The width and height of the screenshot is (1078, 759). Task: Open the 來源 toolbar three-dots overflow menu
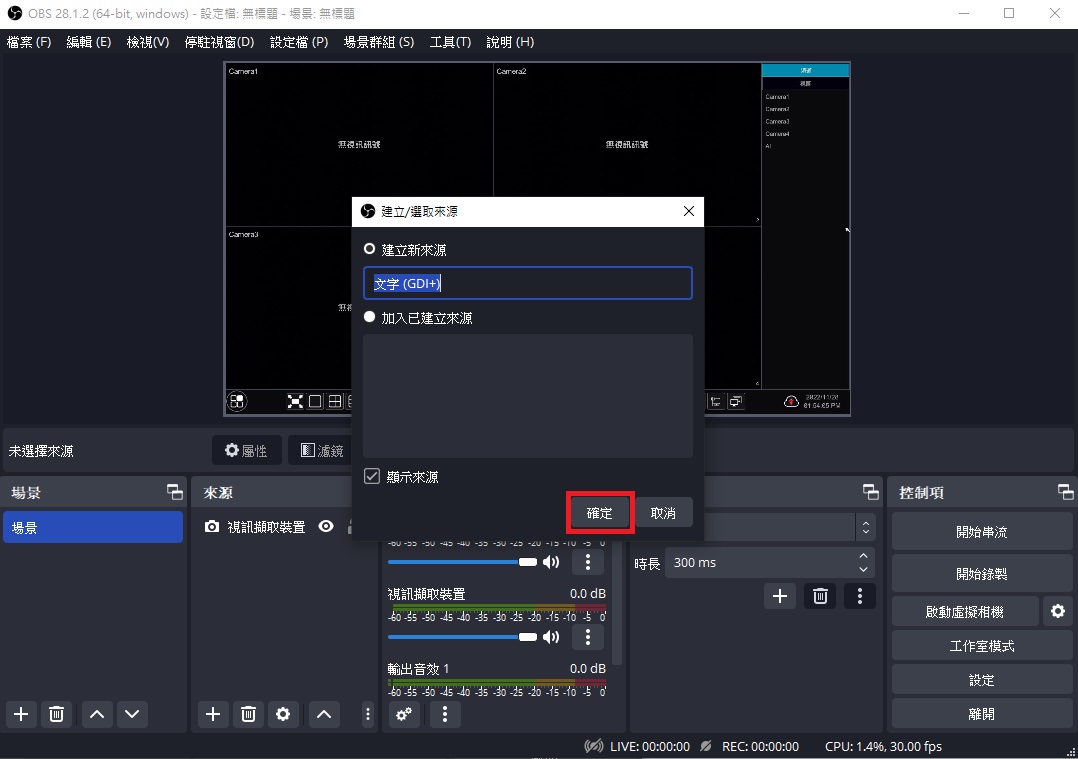[x=368, y=714]
